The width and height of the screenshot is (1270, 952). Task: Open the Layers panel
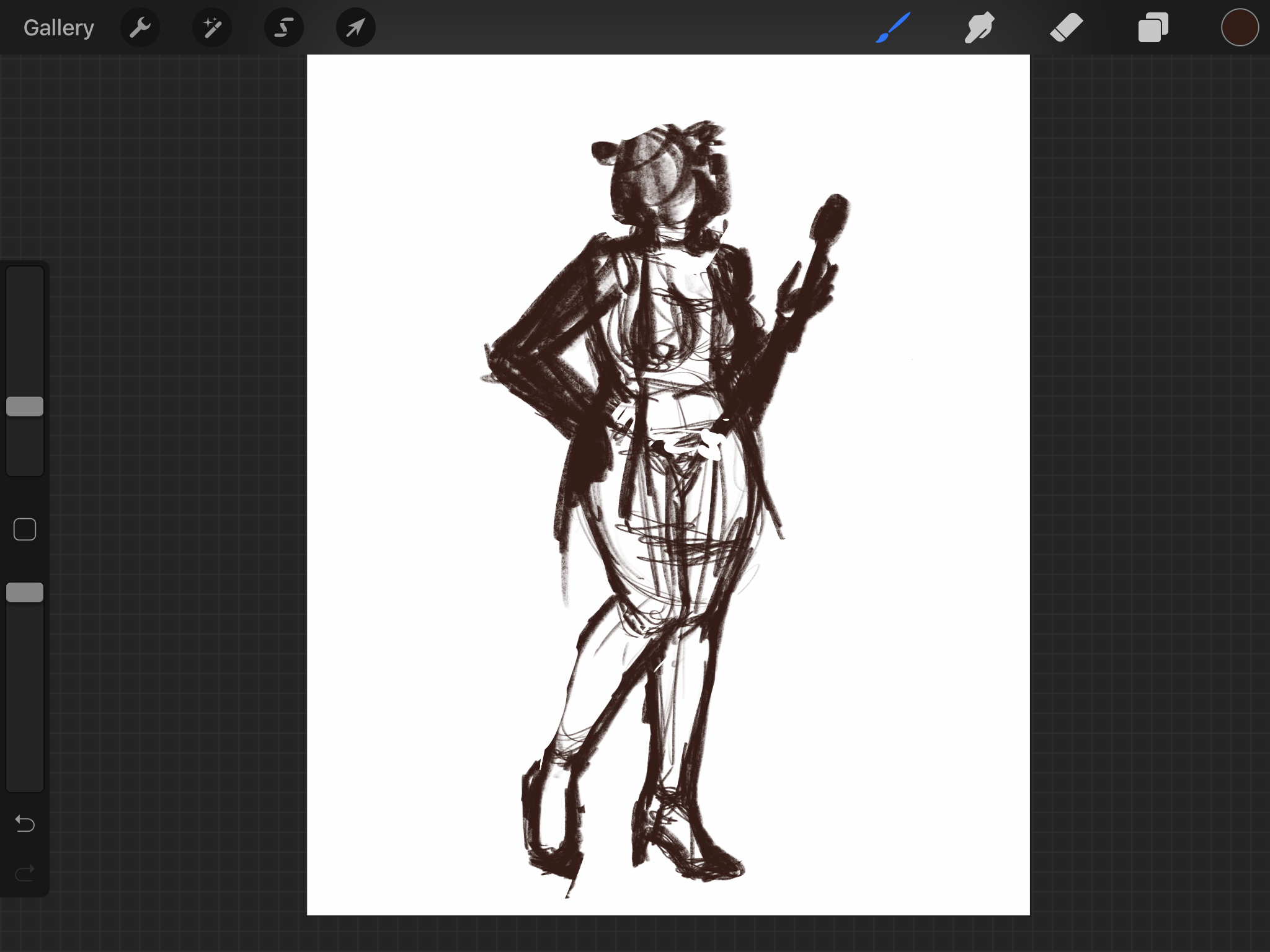click(1153, 28)
